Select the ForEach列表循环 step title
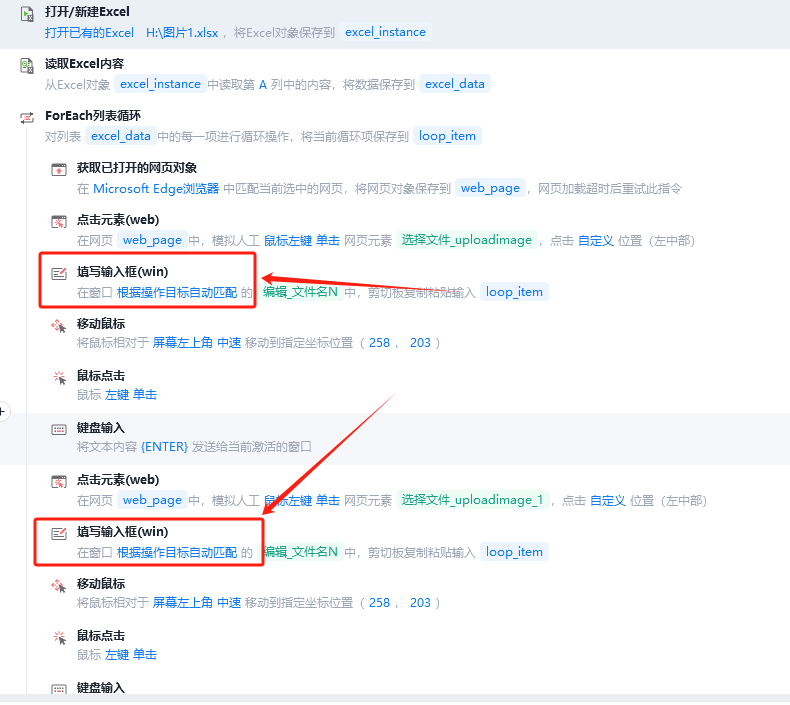This screenshot has height=705, width=790. [x=93, y=116]
